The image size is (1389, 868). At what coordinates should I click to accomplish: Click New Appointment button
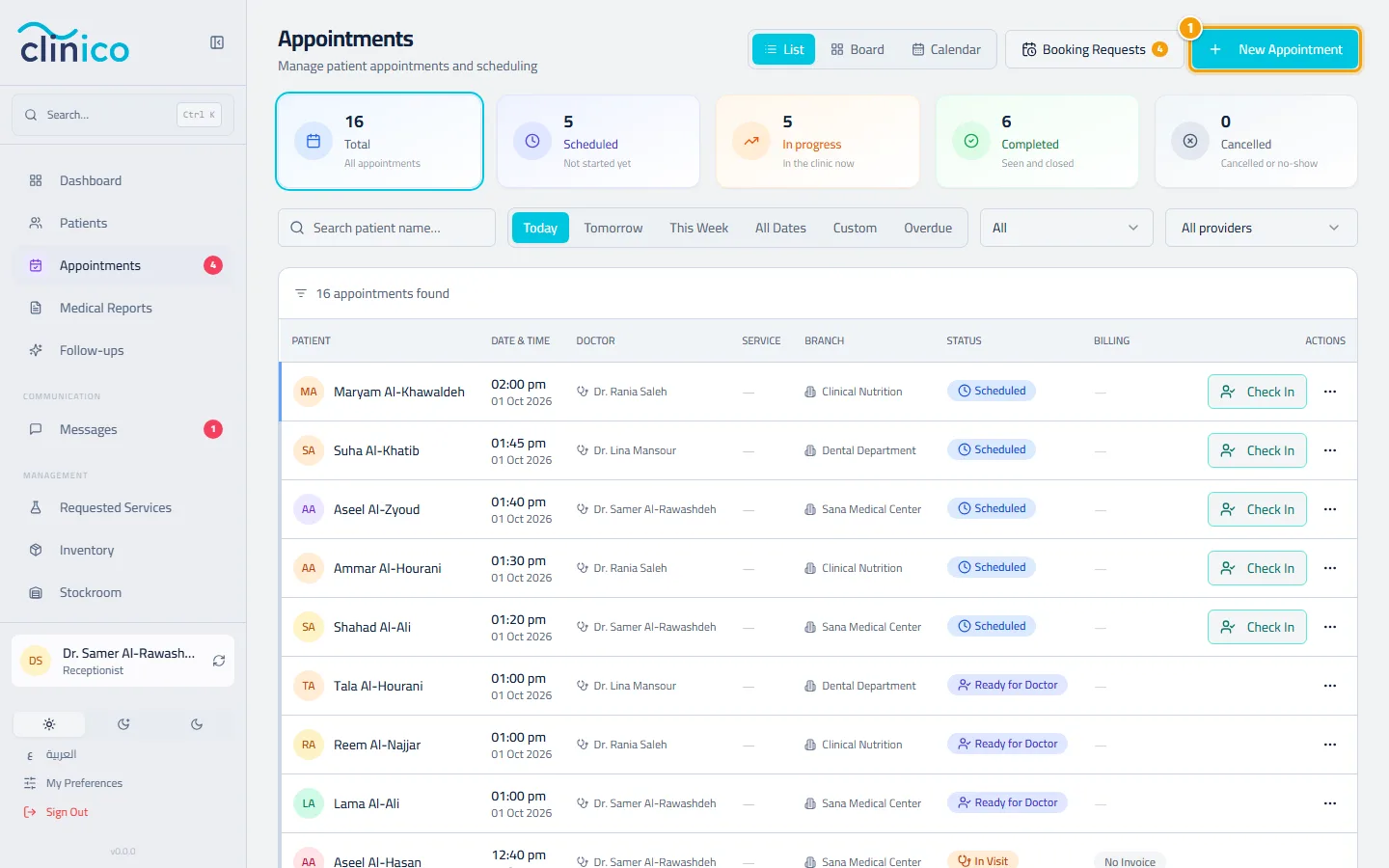[1275, 49]
